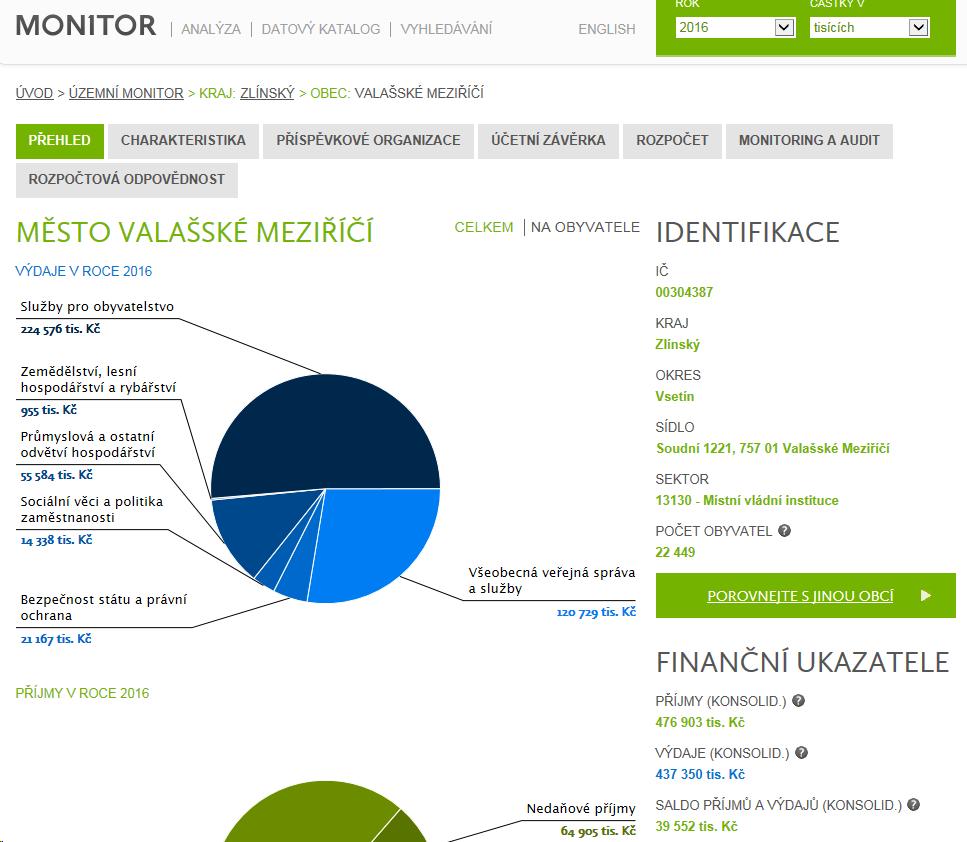Click the balance value 39 552 tis. Kč

pos(696,826)
